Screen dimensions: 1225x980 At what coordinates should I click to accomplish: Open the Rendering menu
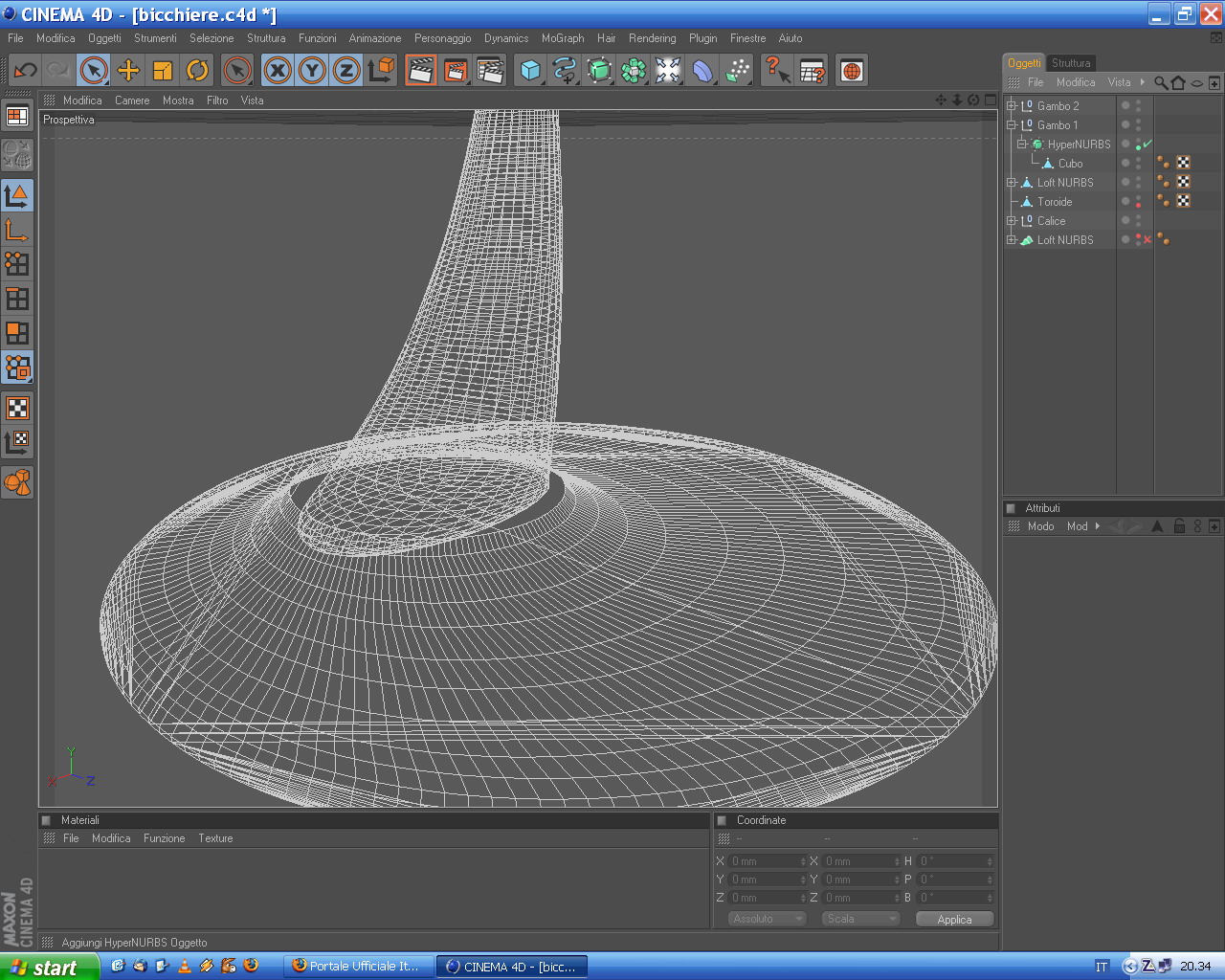point(652,38)
